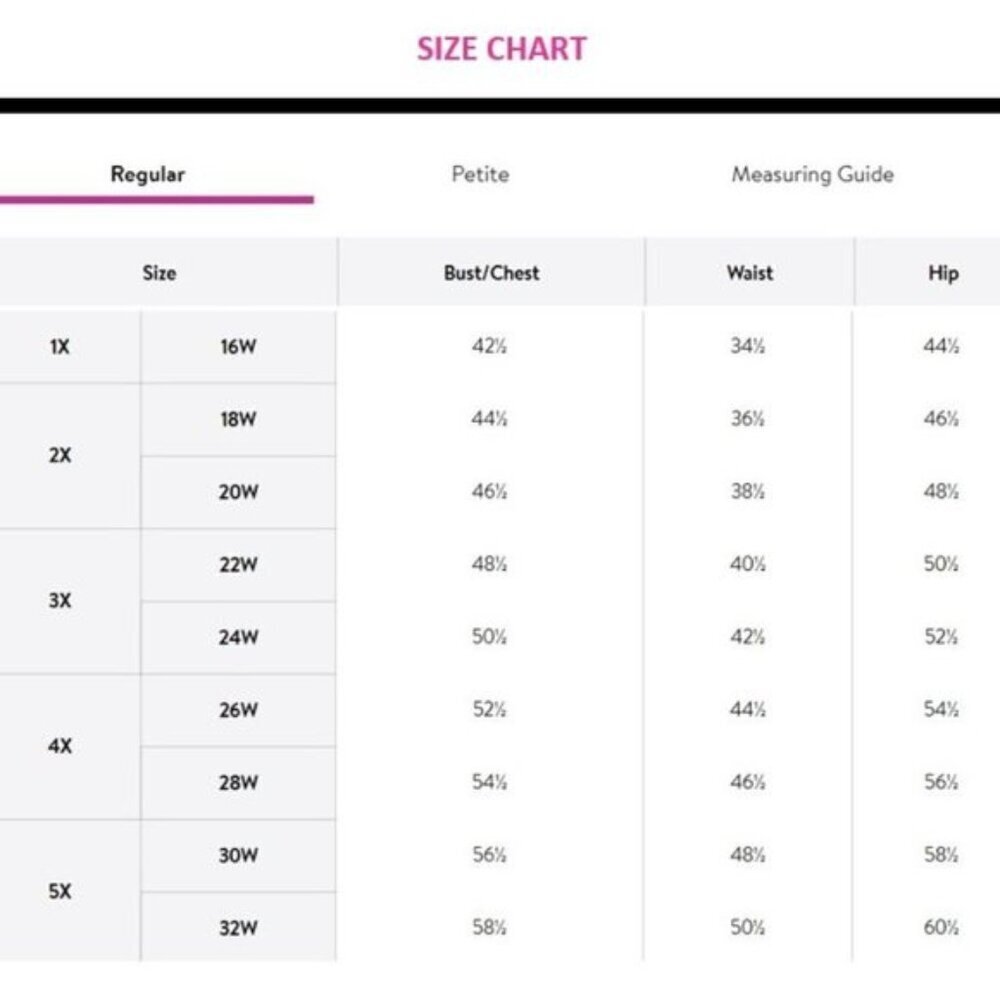Image resolution: width=1000 pixels, height=1000 pixels.
Task: Select the 24W size cell
Action: click(x=238, y=638)
